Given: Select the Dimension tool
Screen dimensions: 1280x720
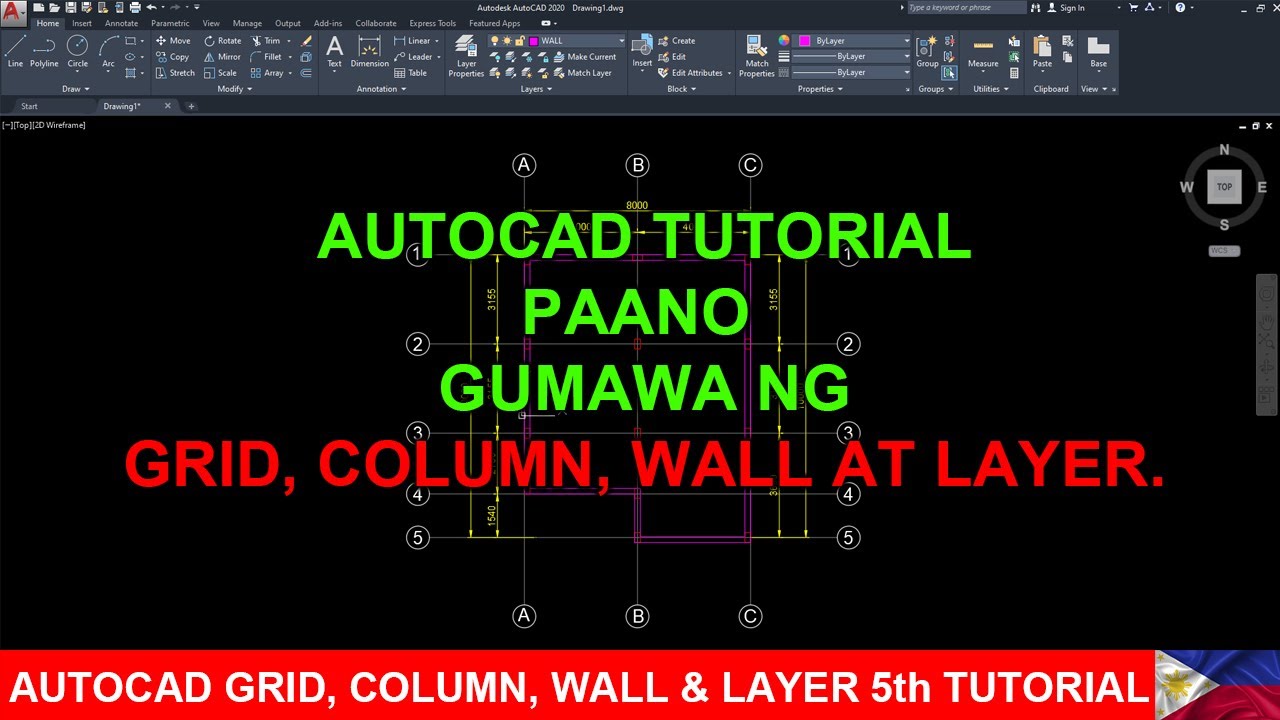Looking at the screenshot, I should [x=369, y=52].
